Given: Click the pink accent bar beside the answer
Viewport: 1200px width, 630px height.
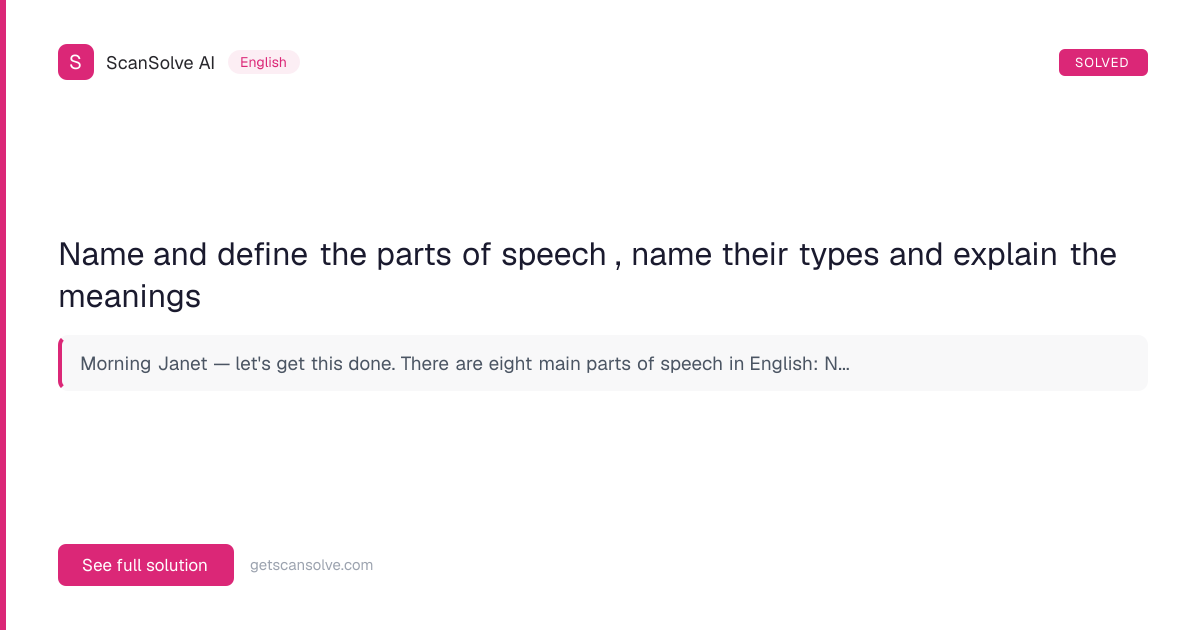Looking at the screenshot, I should point(61,363).
